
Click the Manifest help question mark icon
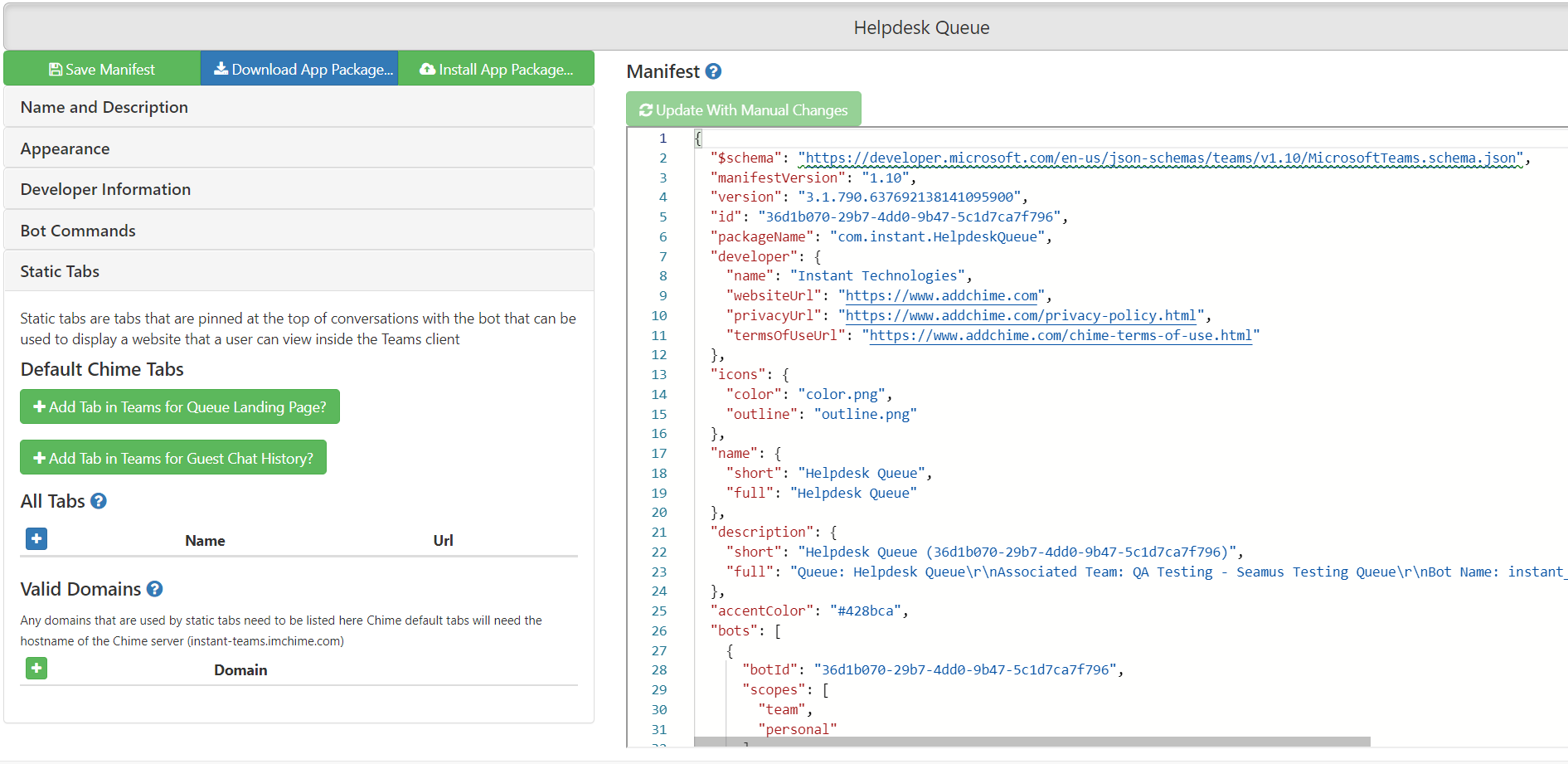pyautogui.click(x=713, y=71)
